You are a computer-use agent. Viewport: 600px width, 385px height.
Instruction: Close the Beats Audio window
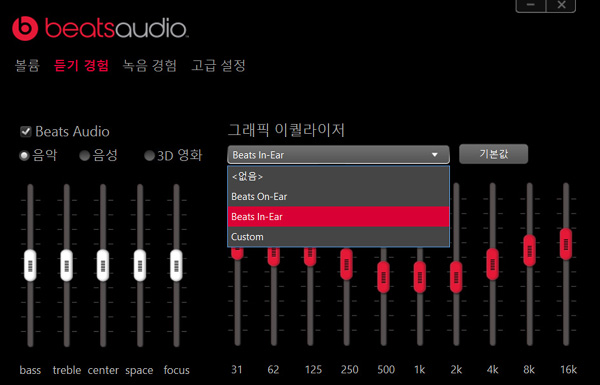(561, 5)
